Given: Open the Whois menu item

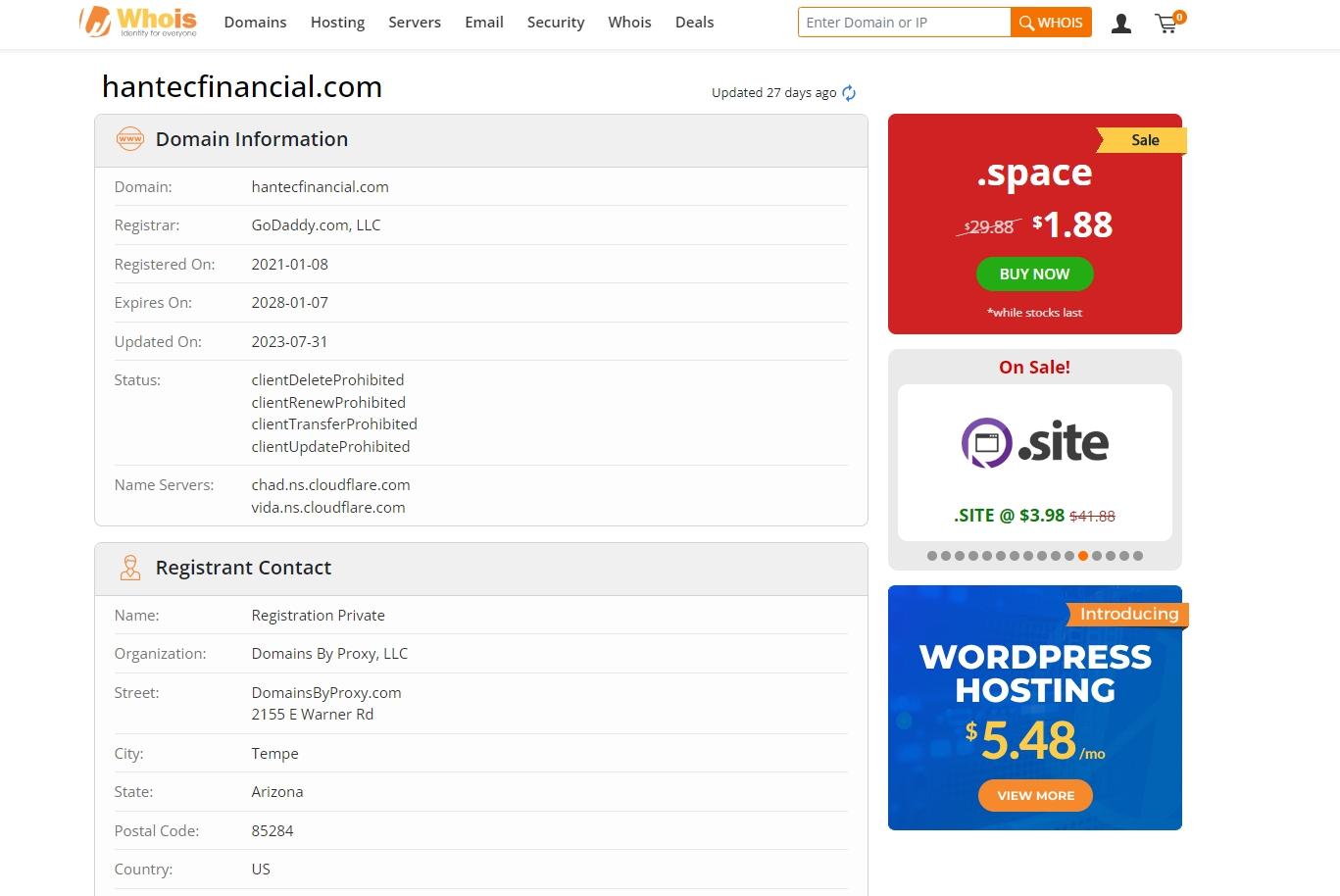Looking at the screenshot, I should [629, 23].
